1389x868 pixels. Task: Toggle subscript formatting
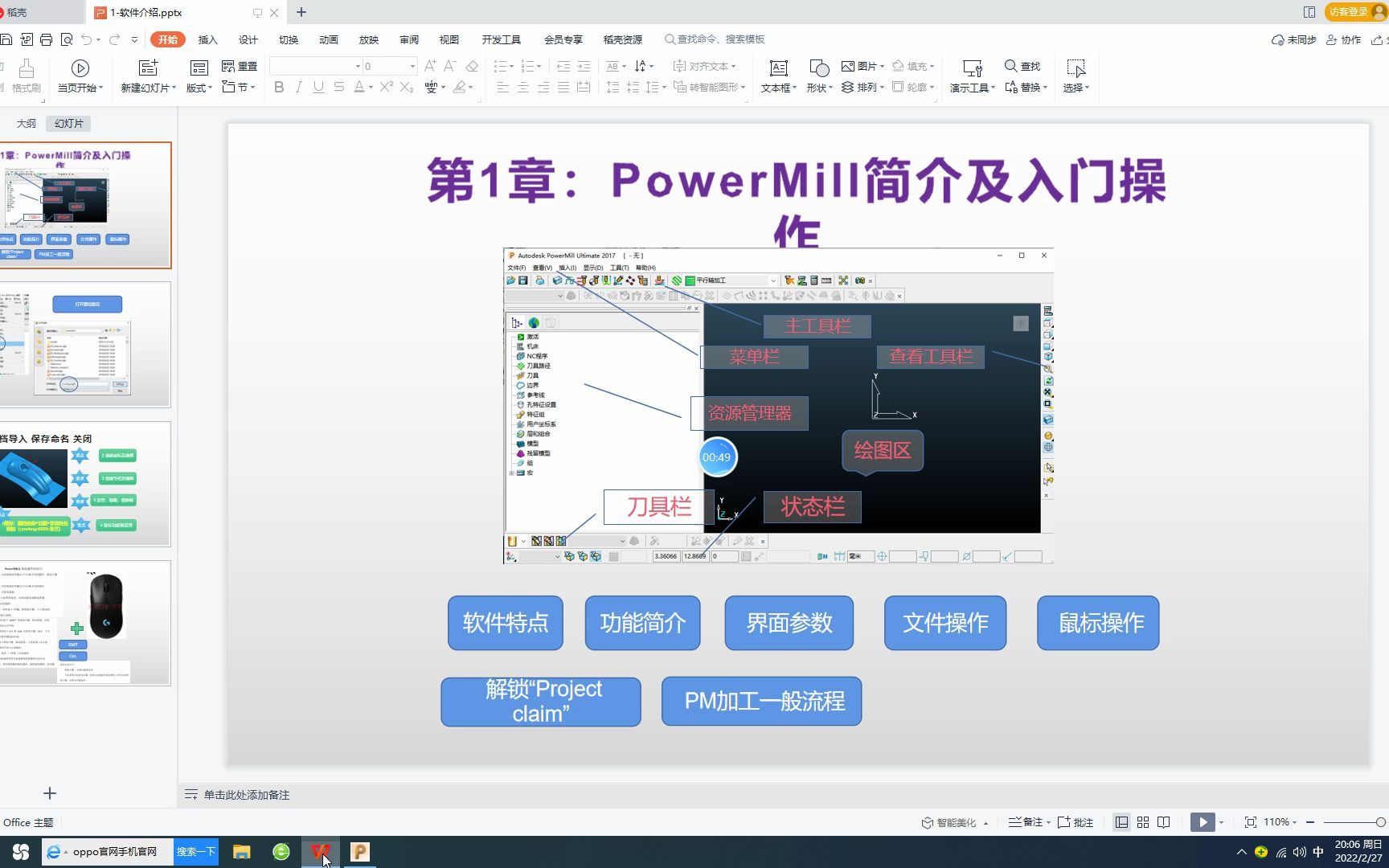(x=407, y=87)
